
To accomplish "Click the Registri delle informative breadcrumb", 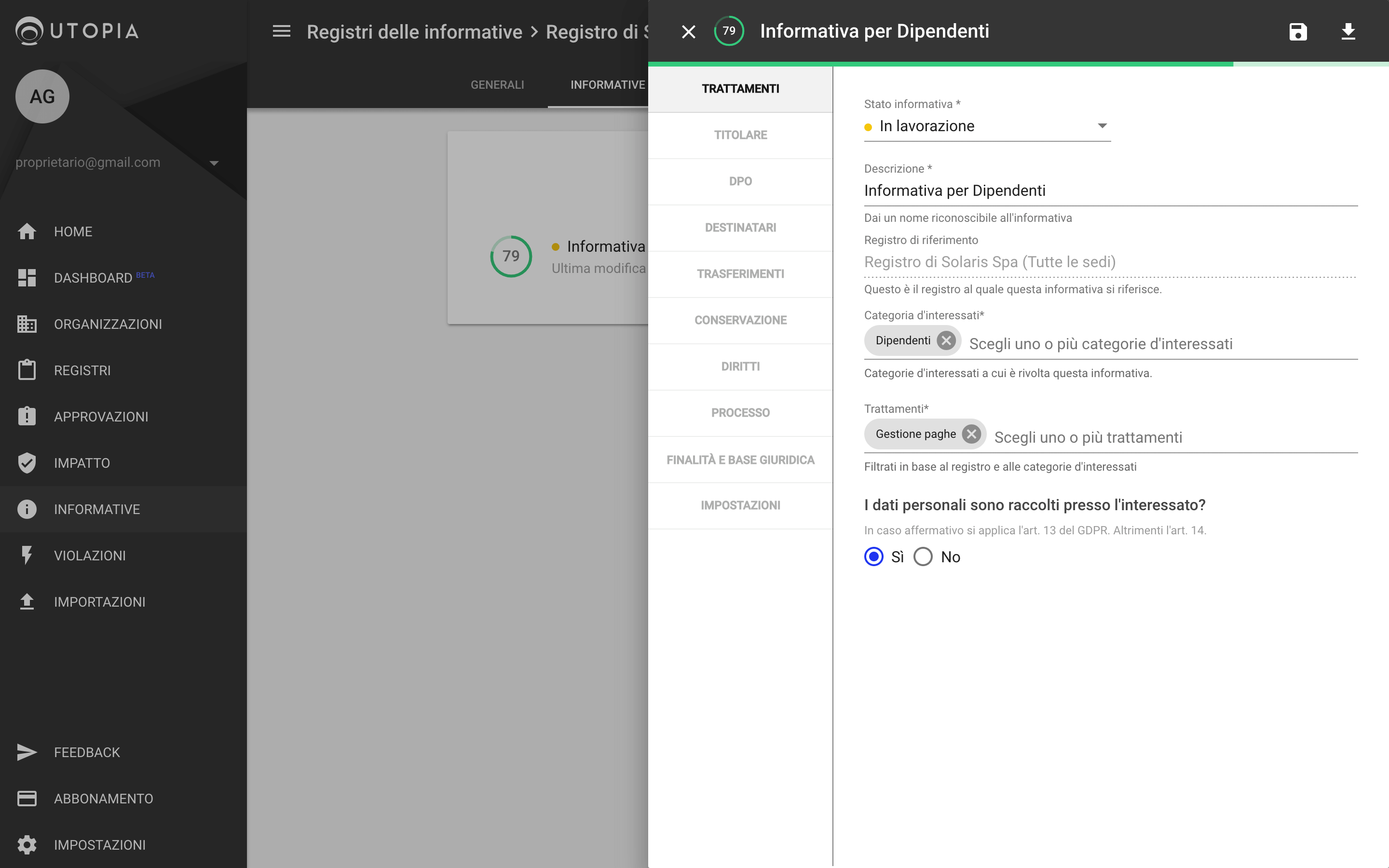I will click(x=414, y=31).
